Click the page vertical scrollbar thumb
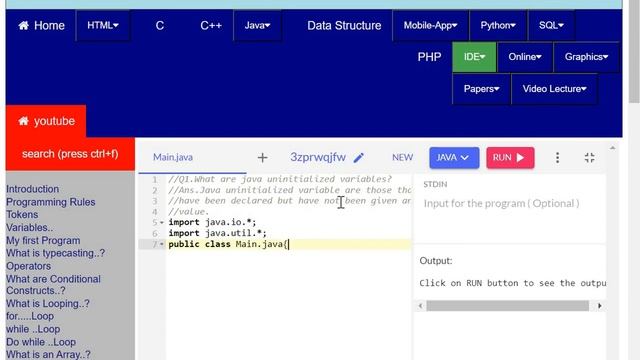 click(x=634, y=51)
